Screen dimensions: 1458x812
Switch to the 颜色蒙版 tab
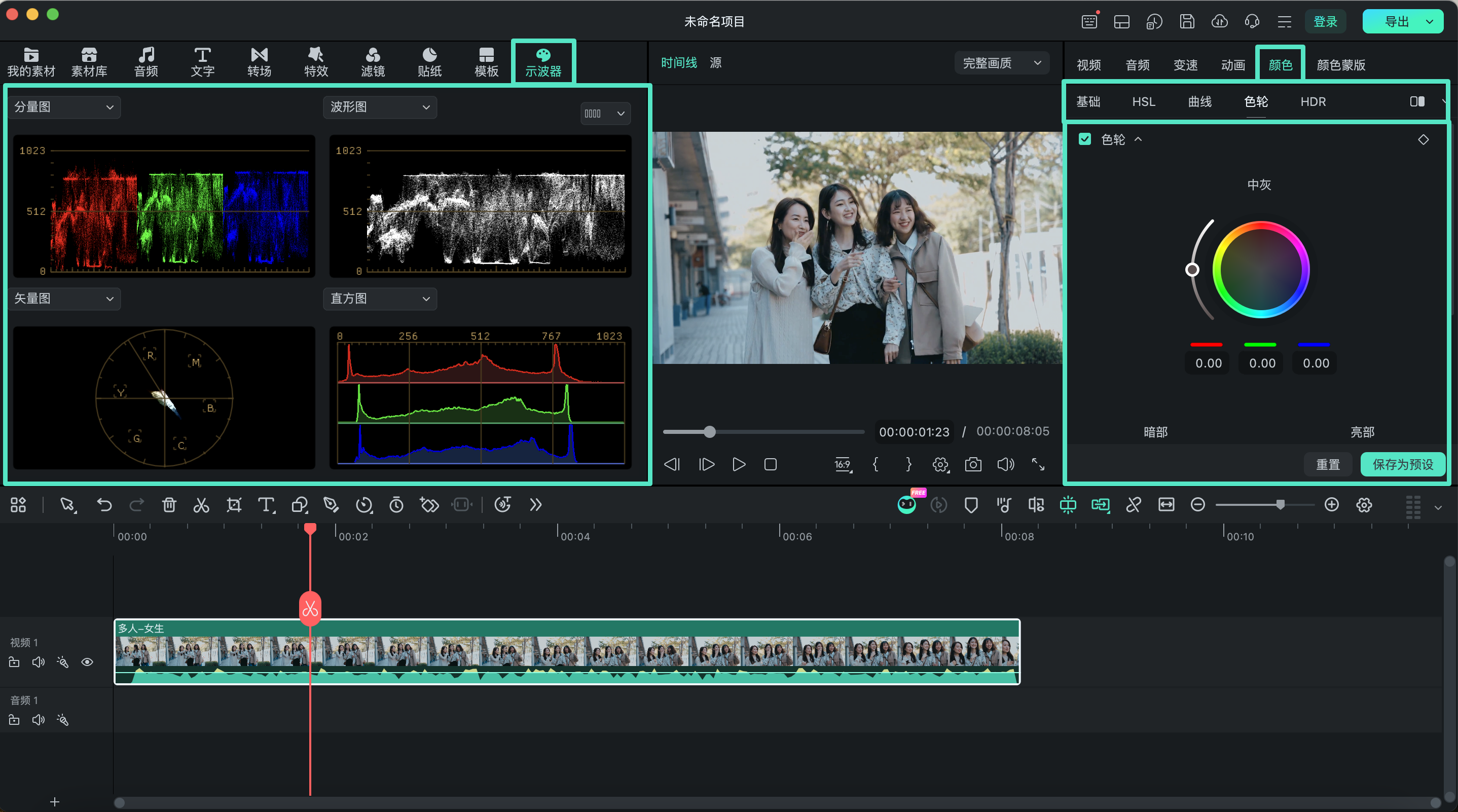pos(1341,64)
